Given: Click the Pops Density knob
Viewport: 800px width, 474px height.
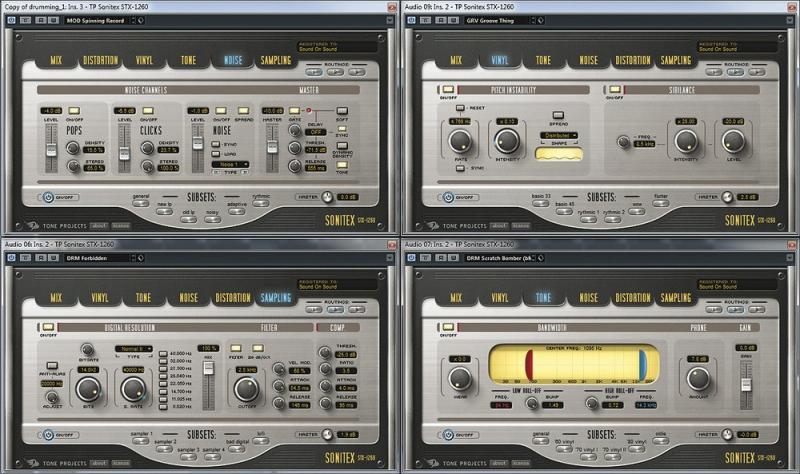Looking at the screenshot, I should coord(73,148).
